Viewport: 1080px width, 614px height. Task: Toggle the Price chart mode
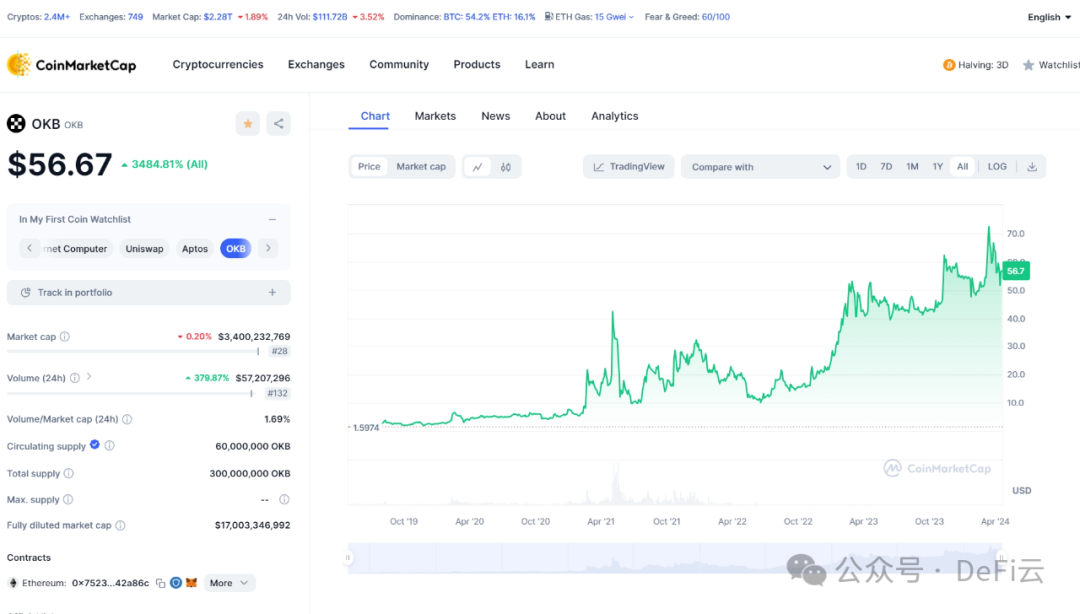click(x=369, y=167)
